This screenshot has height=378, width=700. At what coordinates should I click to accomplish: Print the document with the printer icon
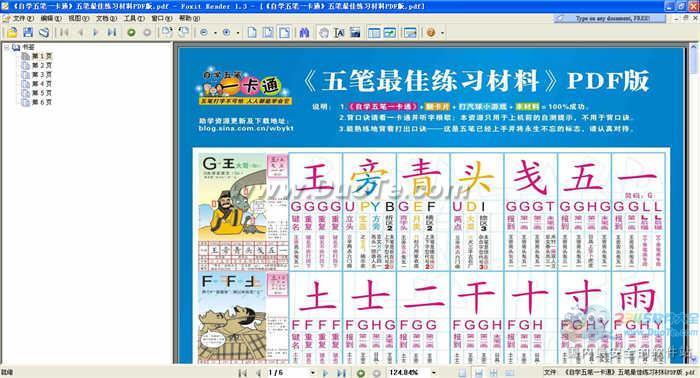tap(43, 32)
